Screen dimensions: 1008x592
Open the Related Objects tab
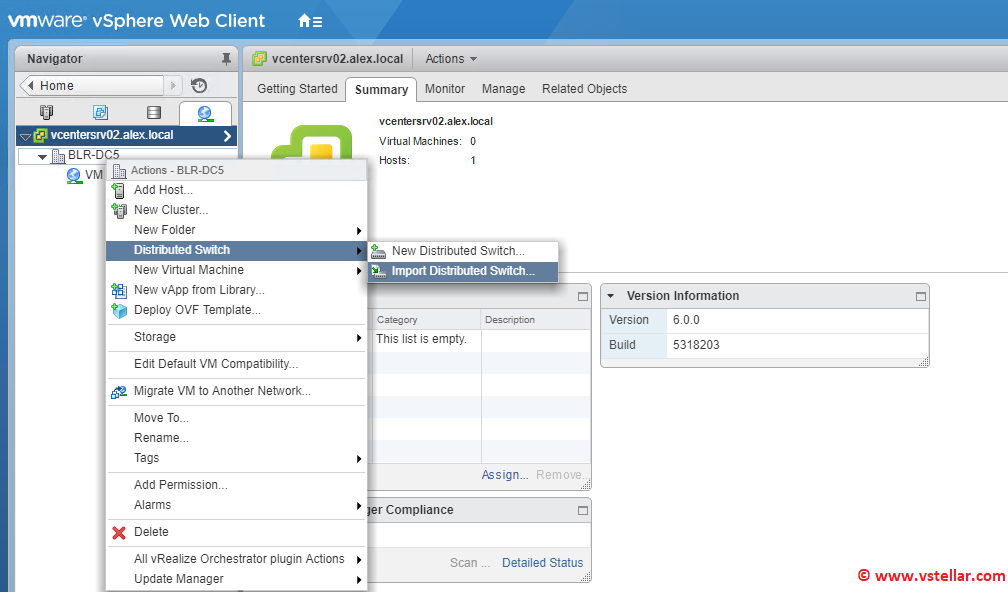click(584, 89)
